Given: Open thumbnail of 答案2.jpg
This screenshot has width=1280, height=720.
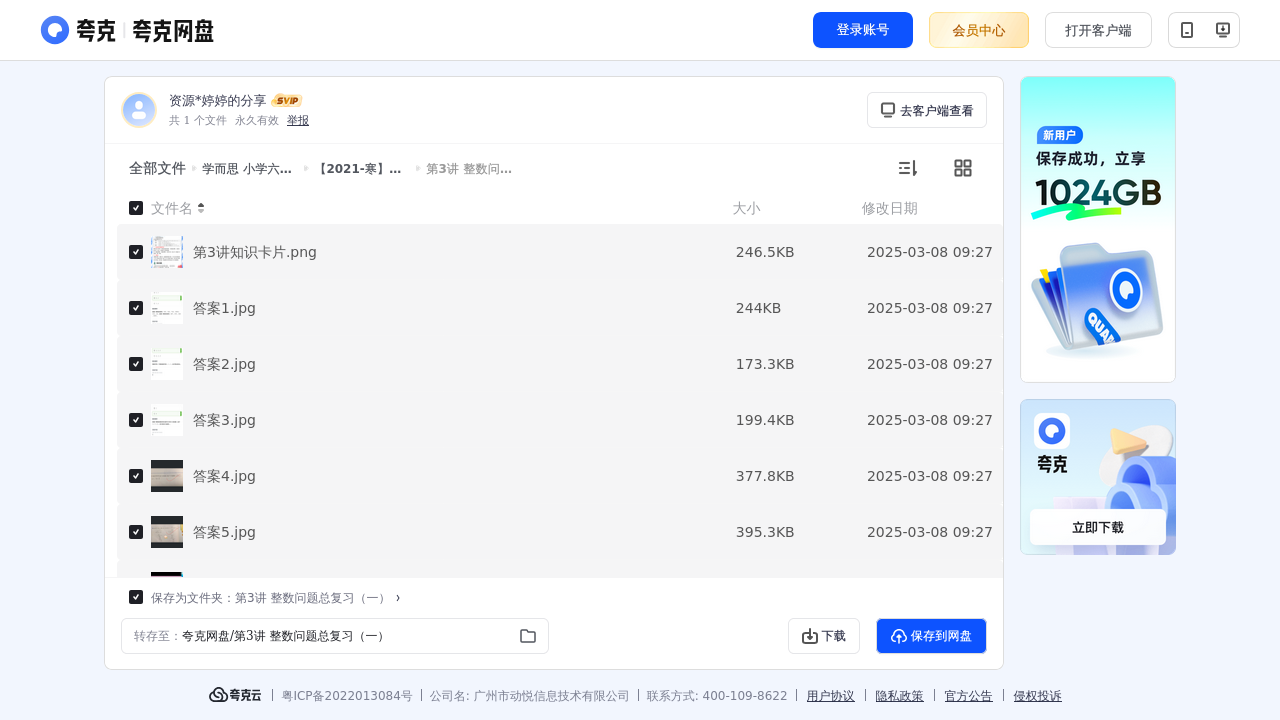Looking at the screenshot, I should click(x=167, y=364).
